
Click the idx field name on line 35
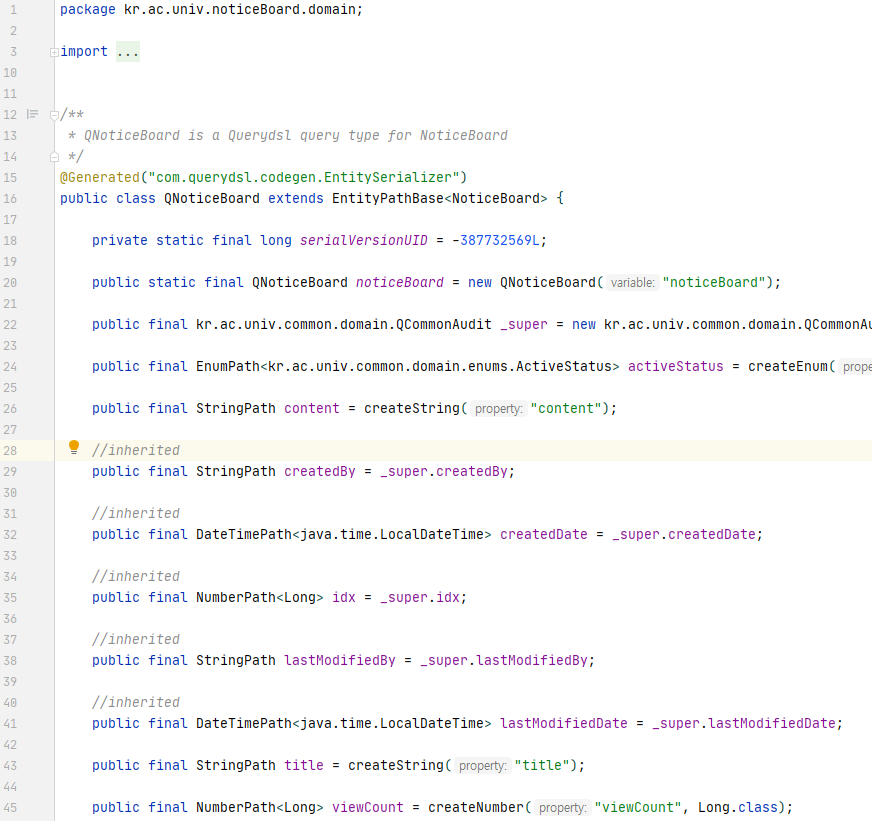coord(343,597)
